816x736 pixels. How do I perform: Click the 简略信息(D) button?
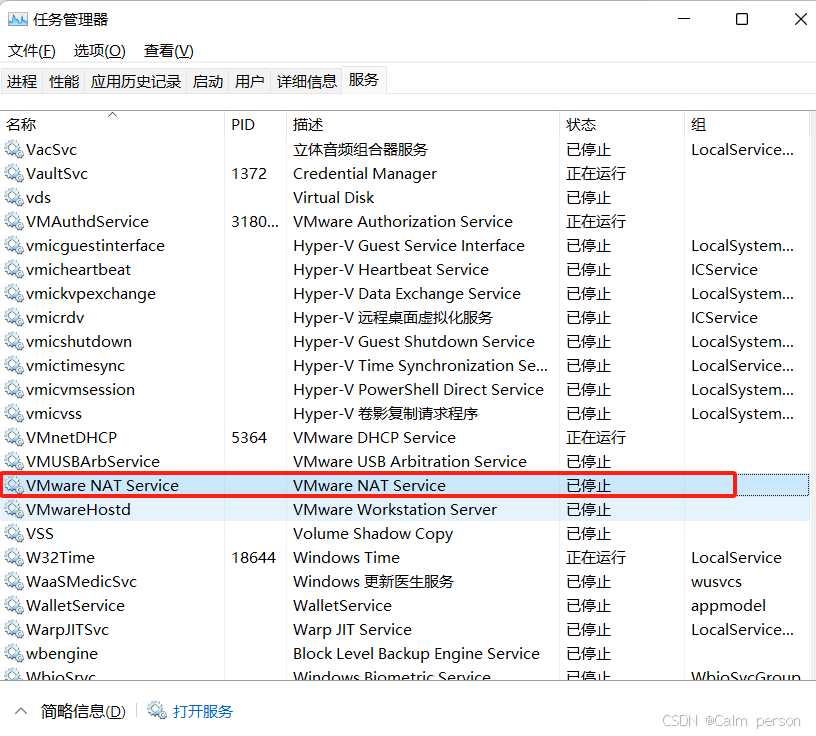tap(82, 711)
